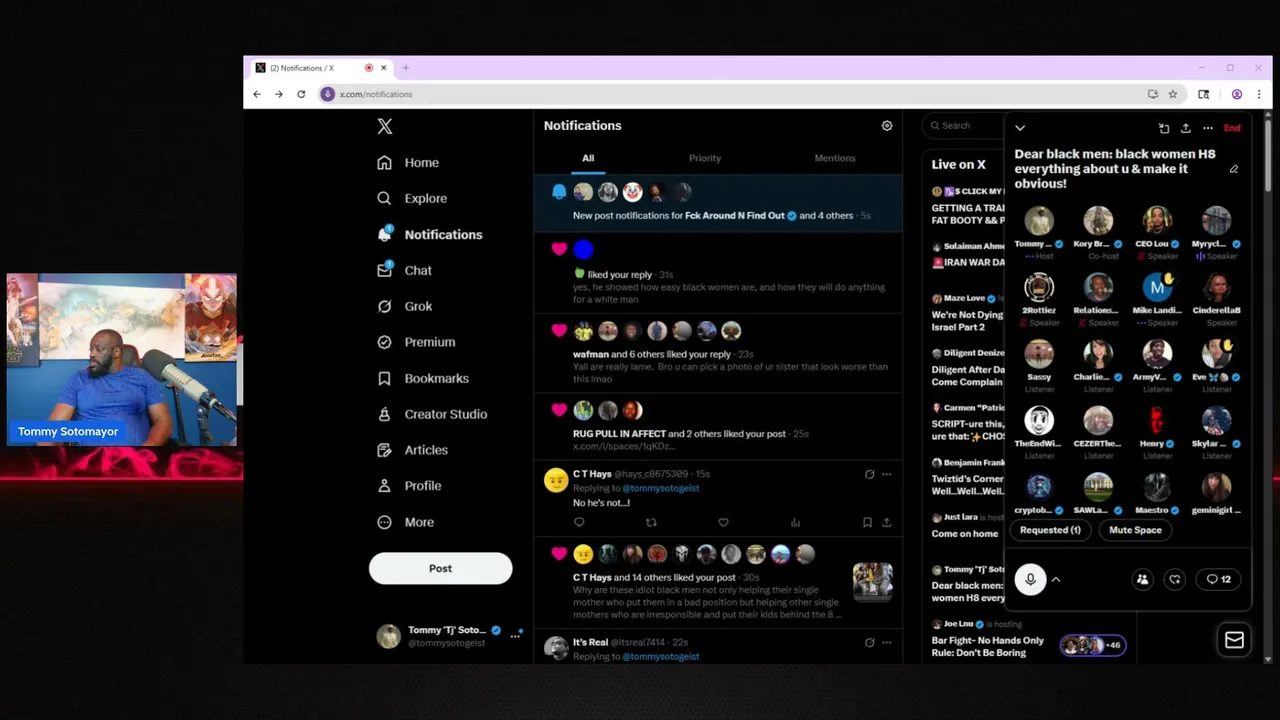The width and height of the screenshot is (1280, 720).
Task: Go to Home in sidebar
Action: [x=408, y=162]
